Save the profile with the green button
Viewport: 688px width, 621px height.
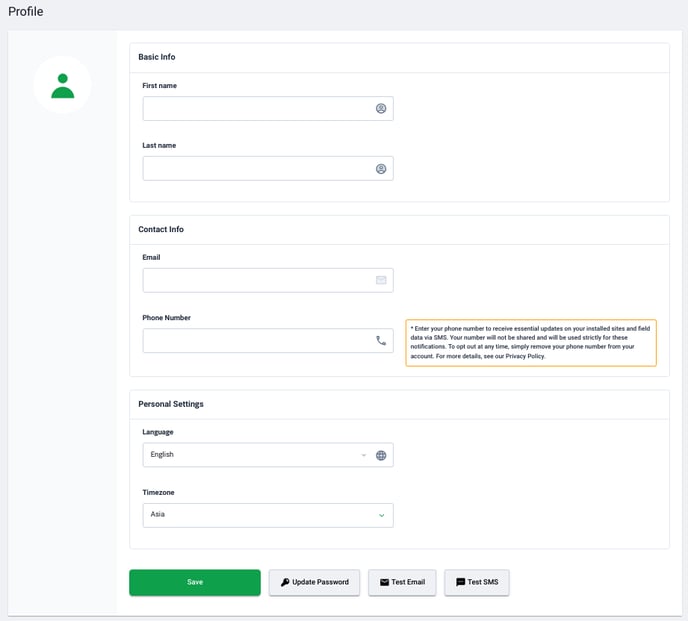point(195,582)
